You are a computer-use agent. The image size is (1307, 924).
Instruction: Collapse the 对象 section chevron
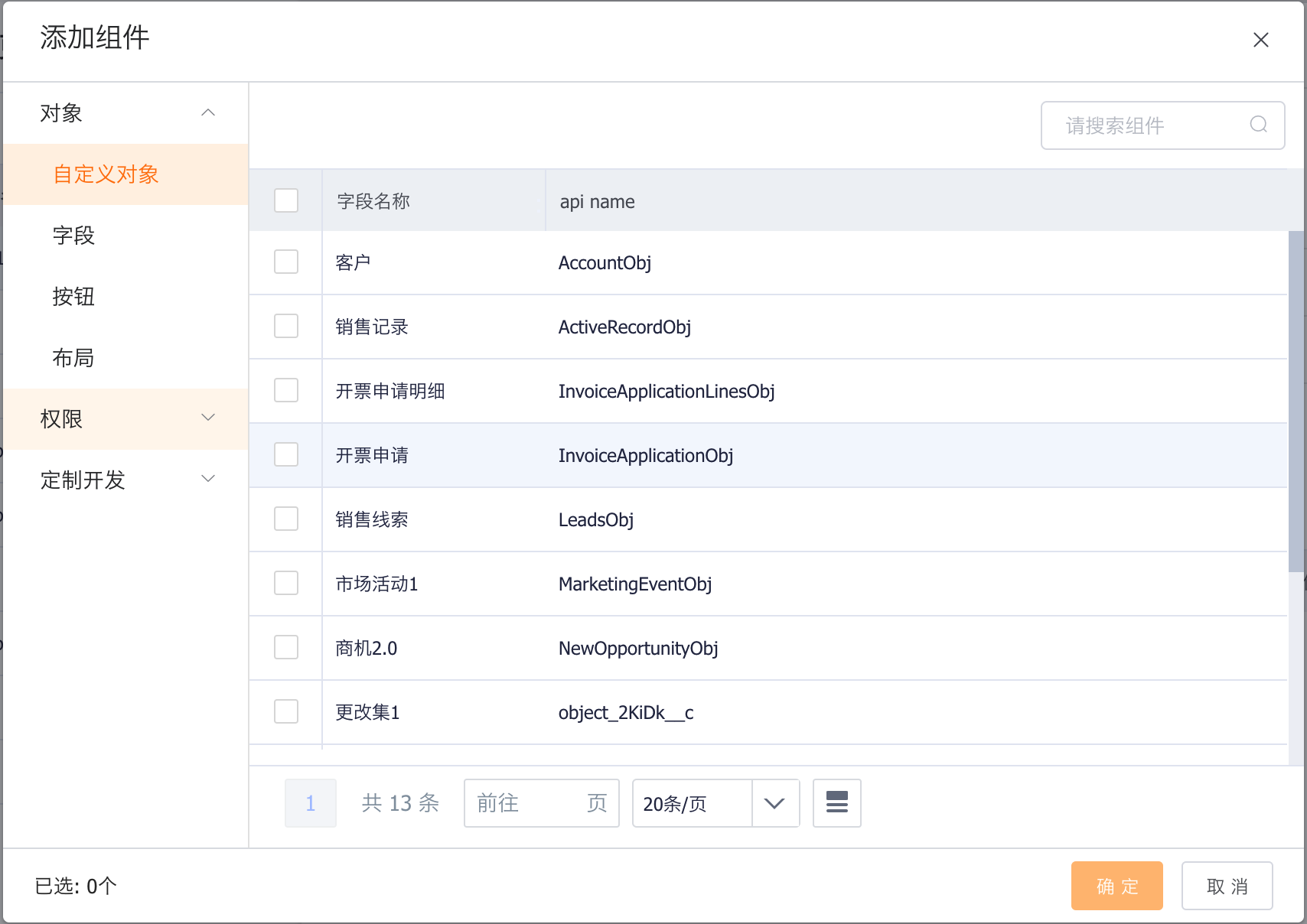coord(207,113)
